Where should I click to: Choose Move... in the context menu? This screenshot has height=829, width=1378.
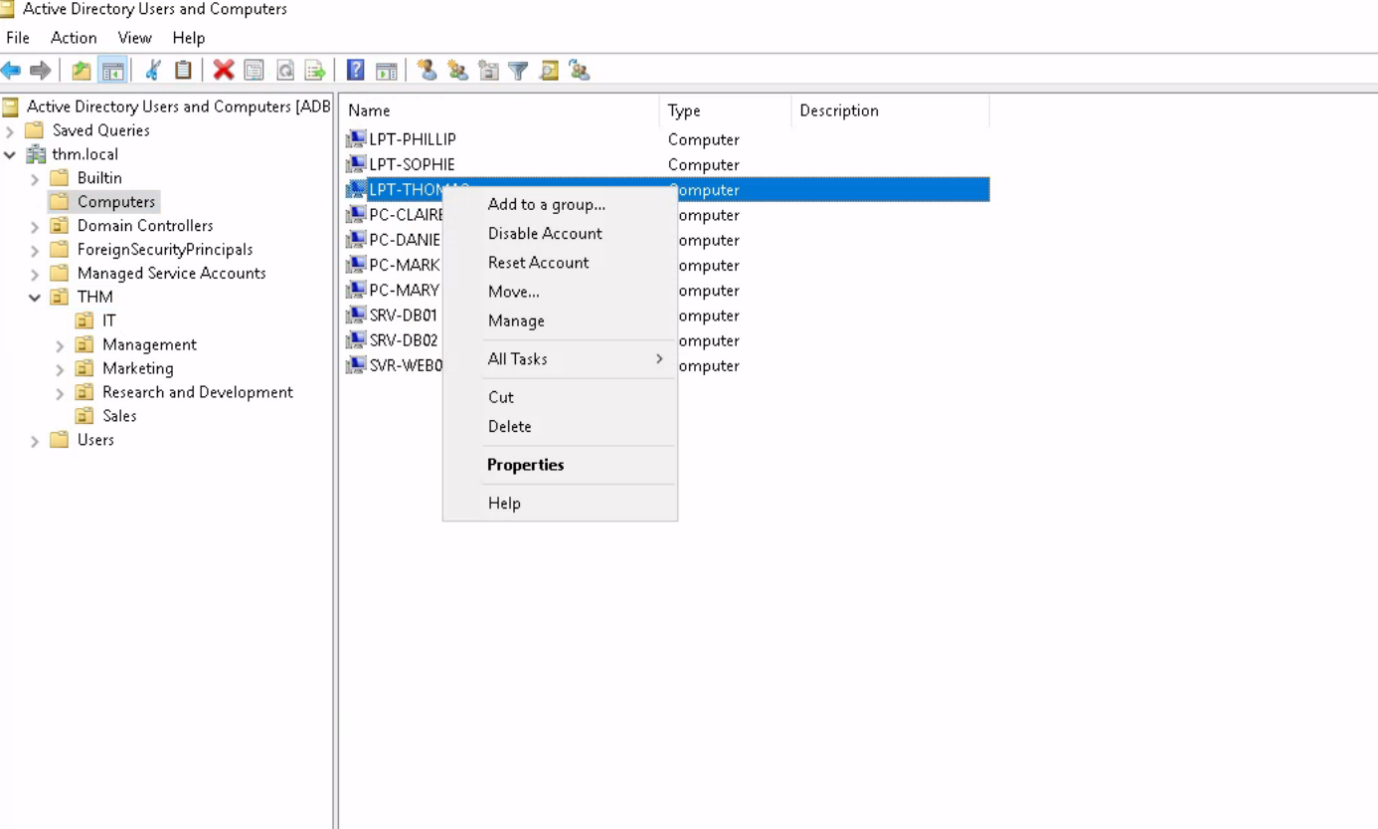coord(560,291)
